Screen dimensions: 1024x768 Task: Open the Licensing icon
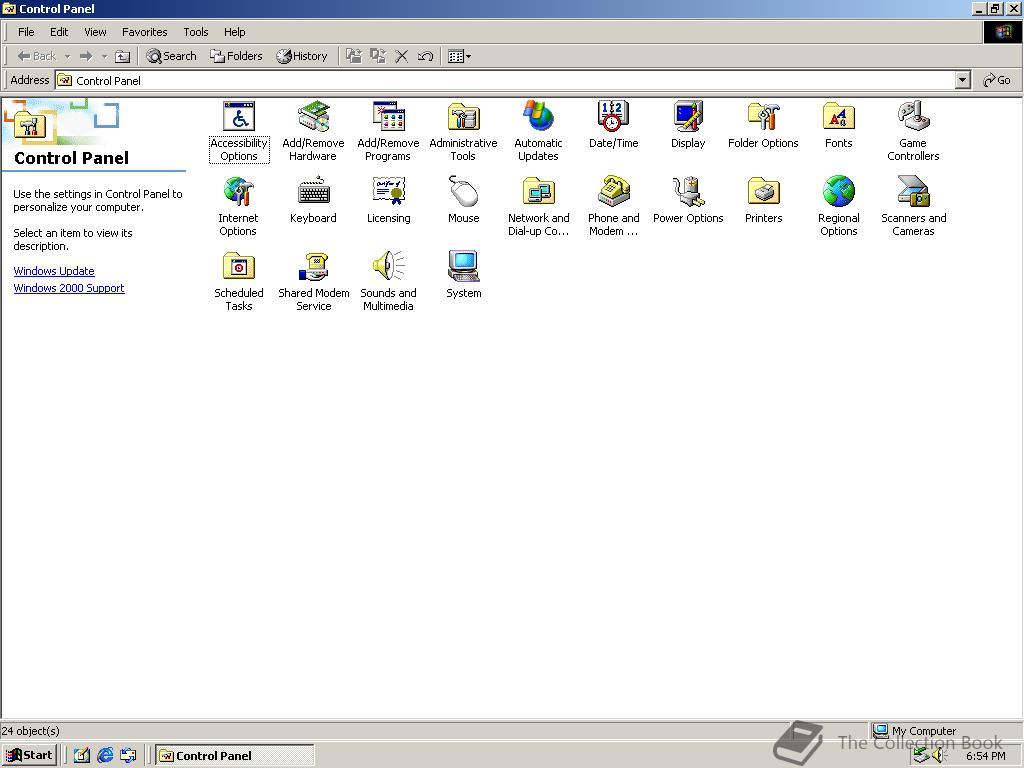(x=389, y=200)
